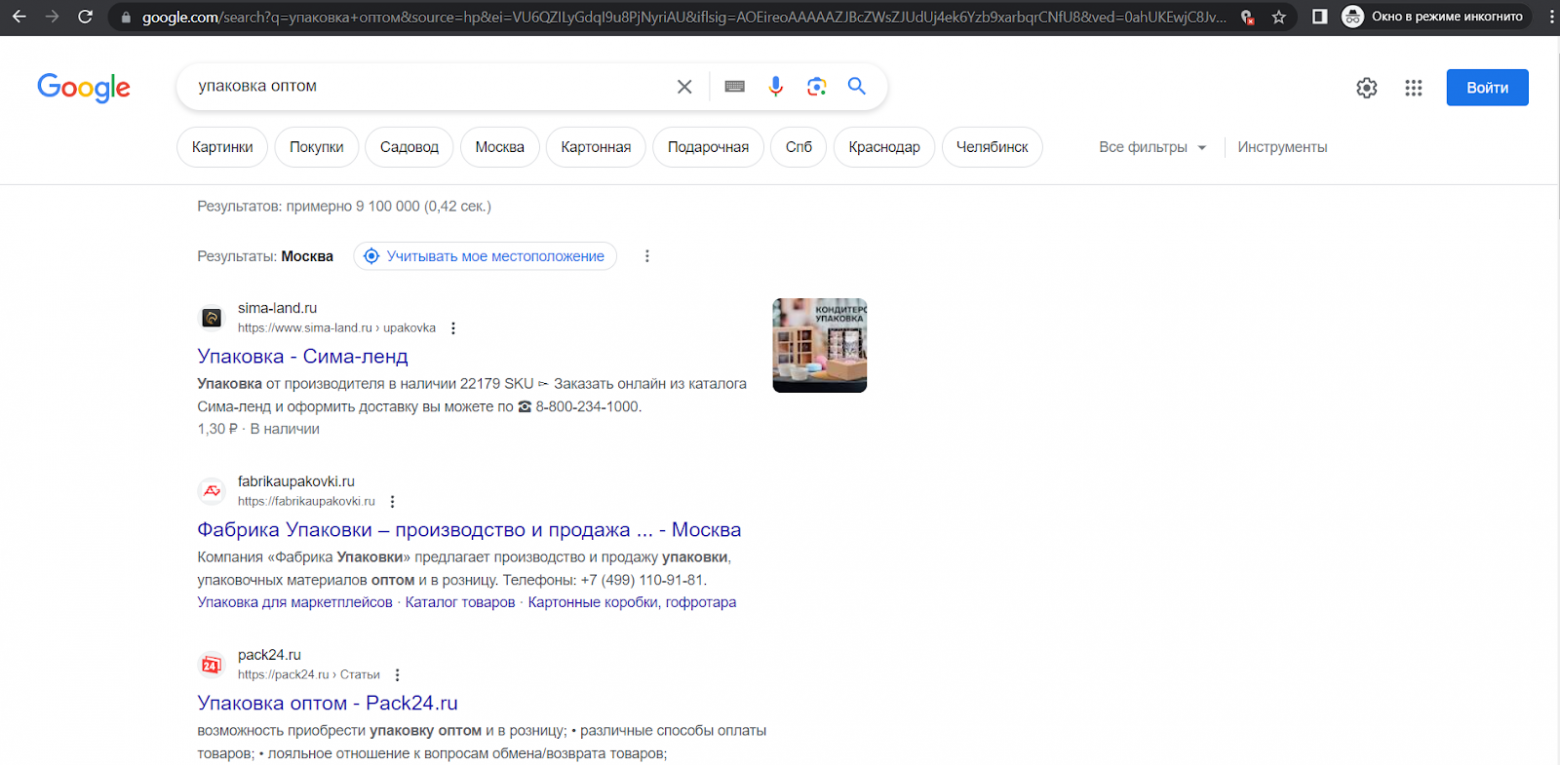The image size is (1560, 765).
Task: Open Google search settings gear
Action: 1366,88
